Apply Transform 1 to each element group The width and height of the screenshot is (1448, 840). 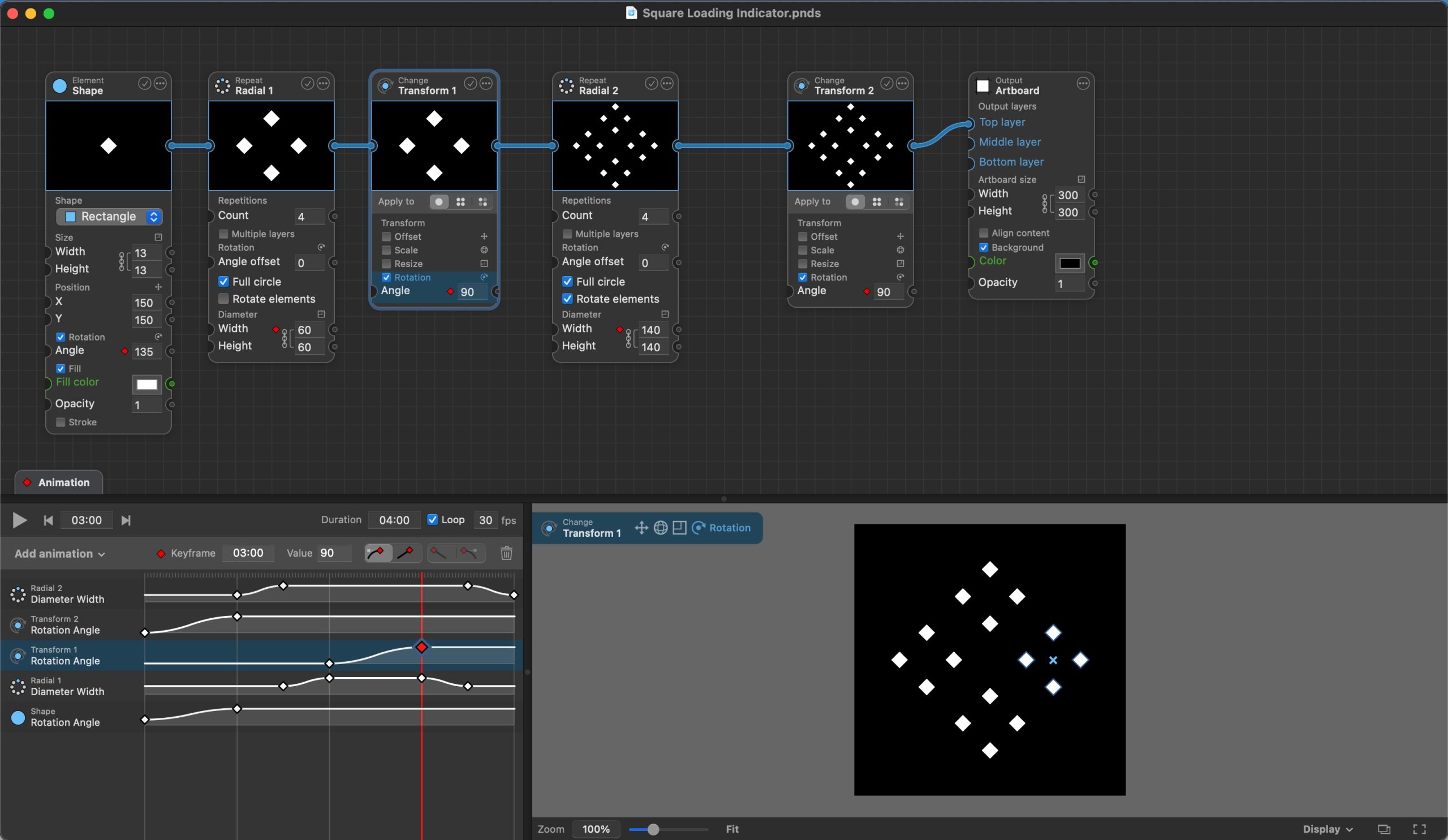461,202
